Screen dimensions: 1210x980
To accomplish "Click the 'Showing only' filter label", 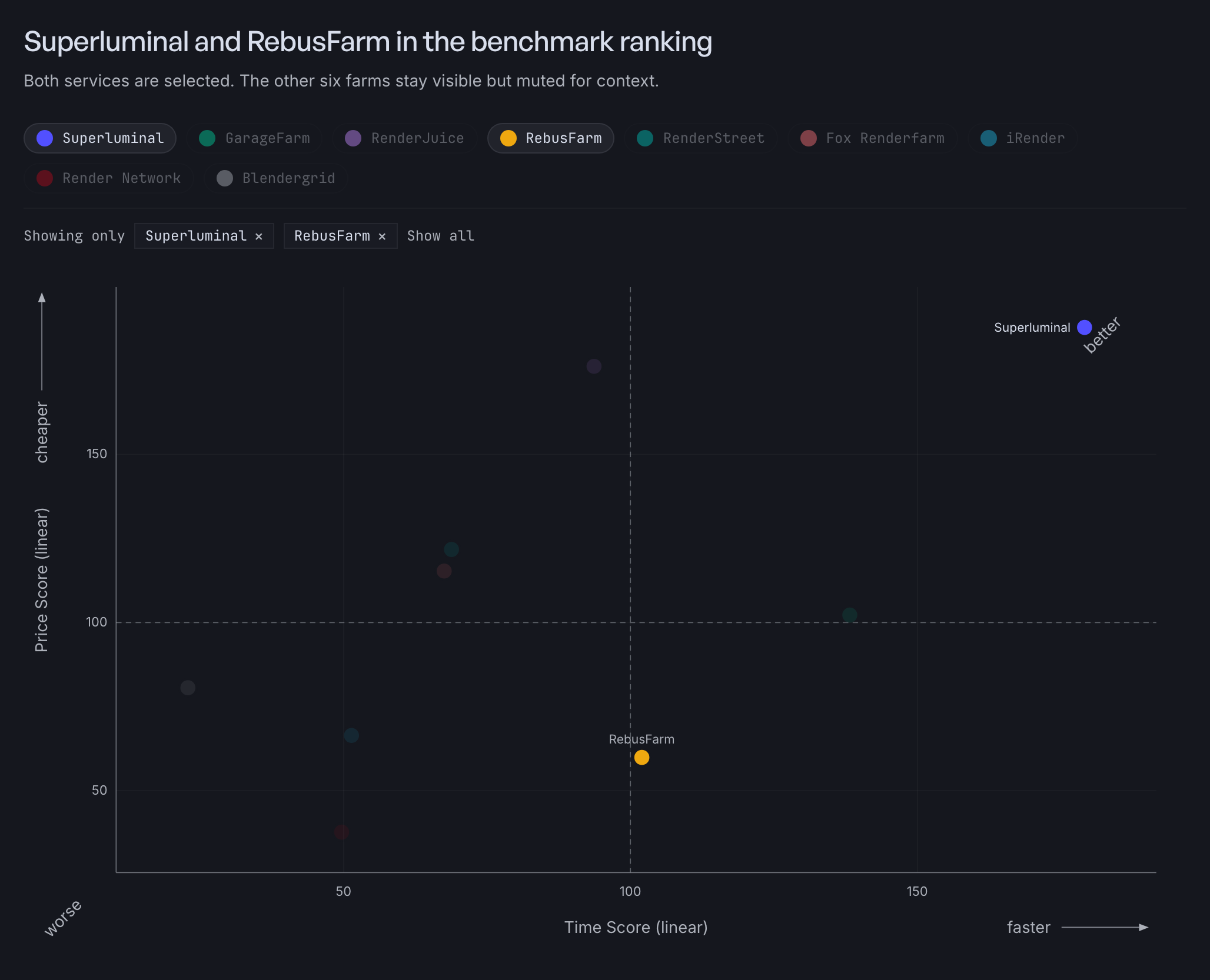I will pyautogui.click(x=74, y=236).
